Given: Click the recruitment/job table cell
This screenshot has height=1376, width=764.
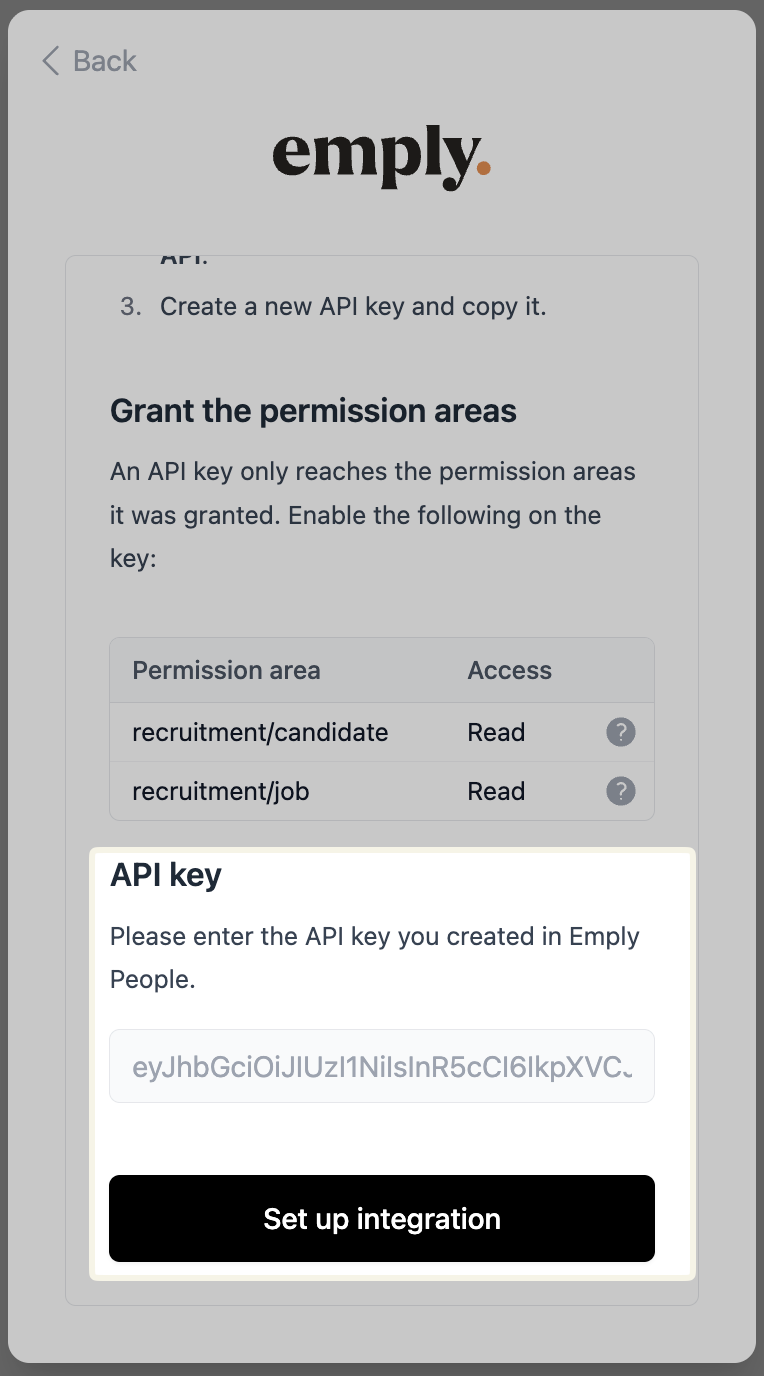Looking at the screenshot, I should coord(221,791).
